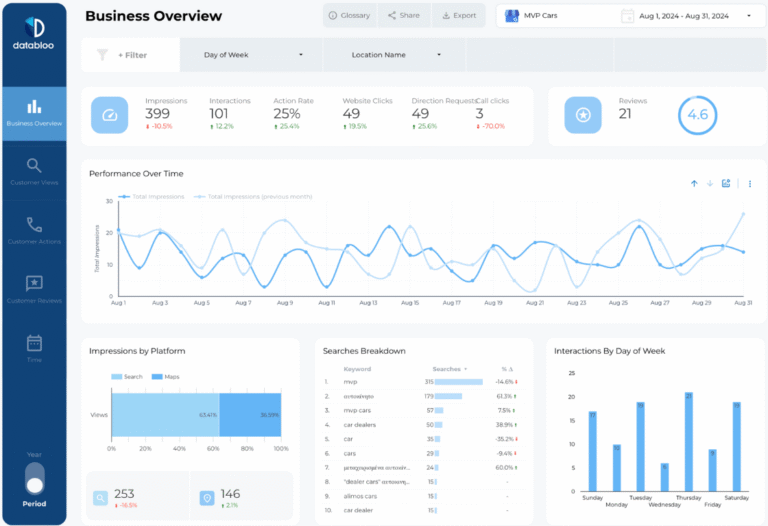Open the chart three-dot more menu
Viewport: 768px width, 526px height.
750,184
